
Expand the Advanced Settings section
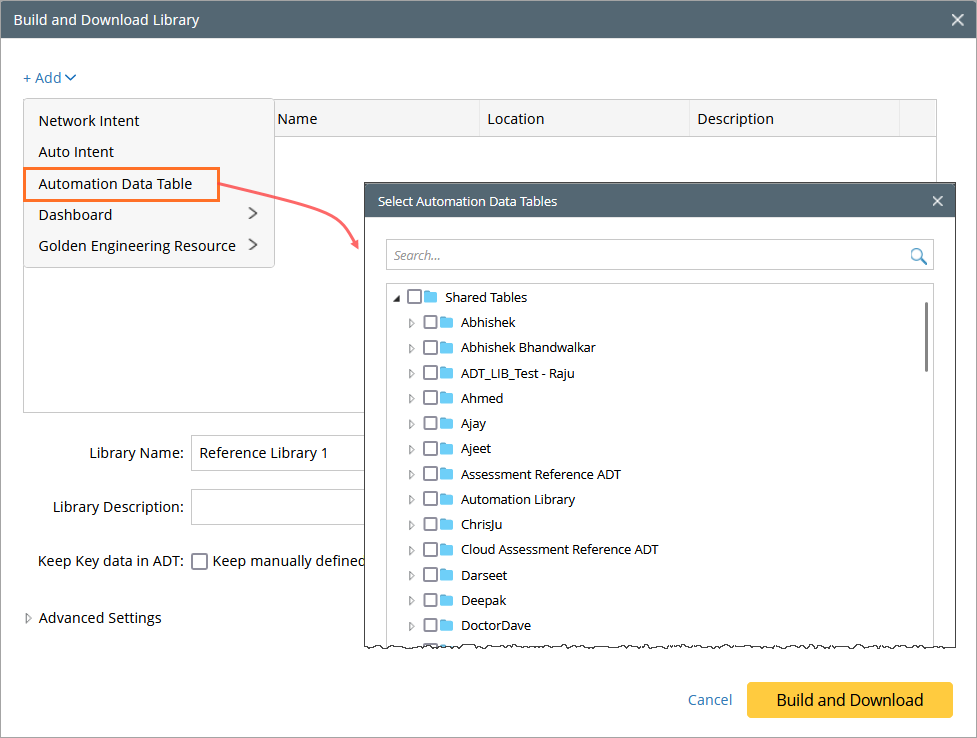coord(28,618)
